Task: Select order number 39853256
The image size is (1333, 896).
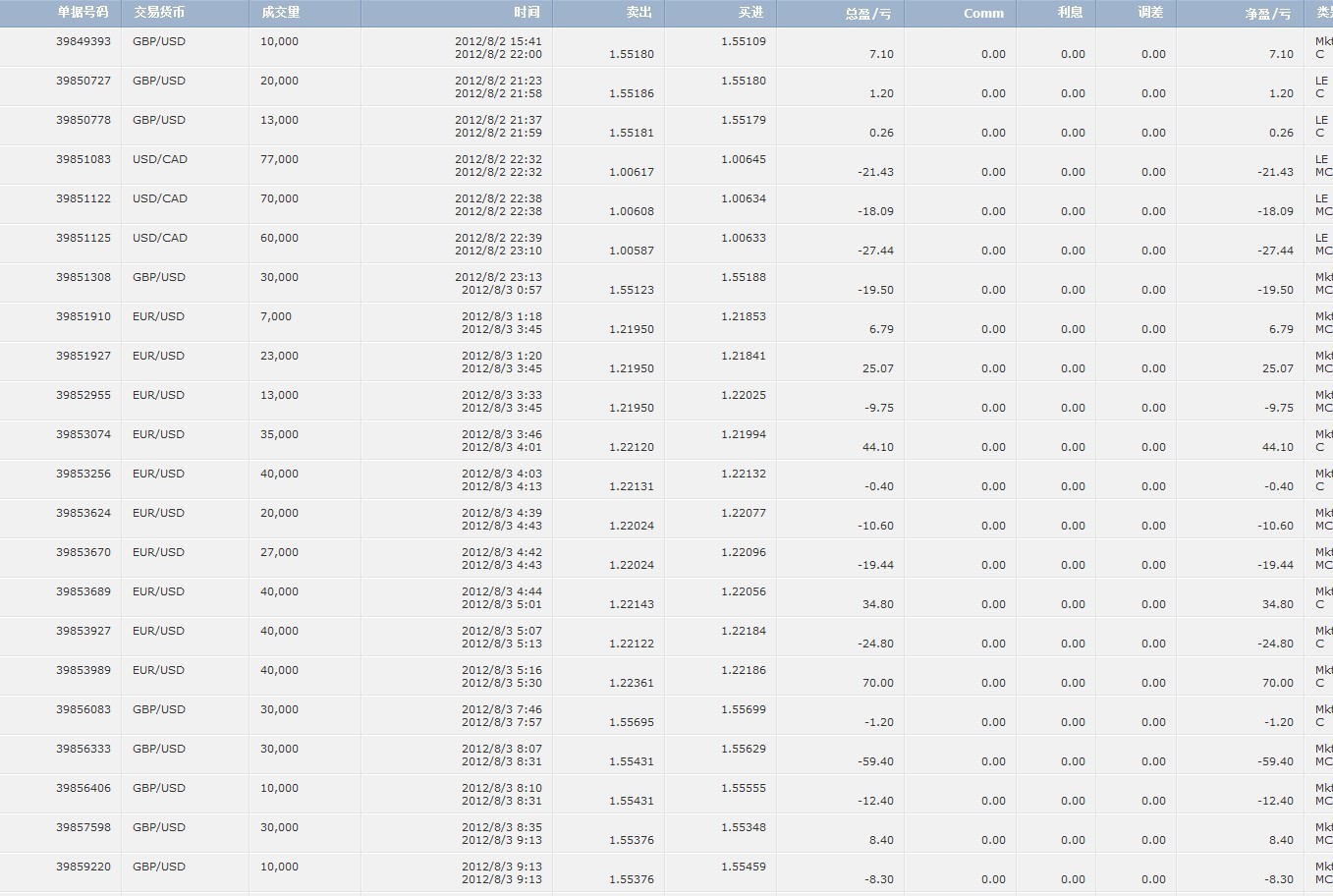Action: point(83,474)
